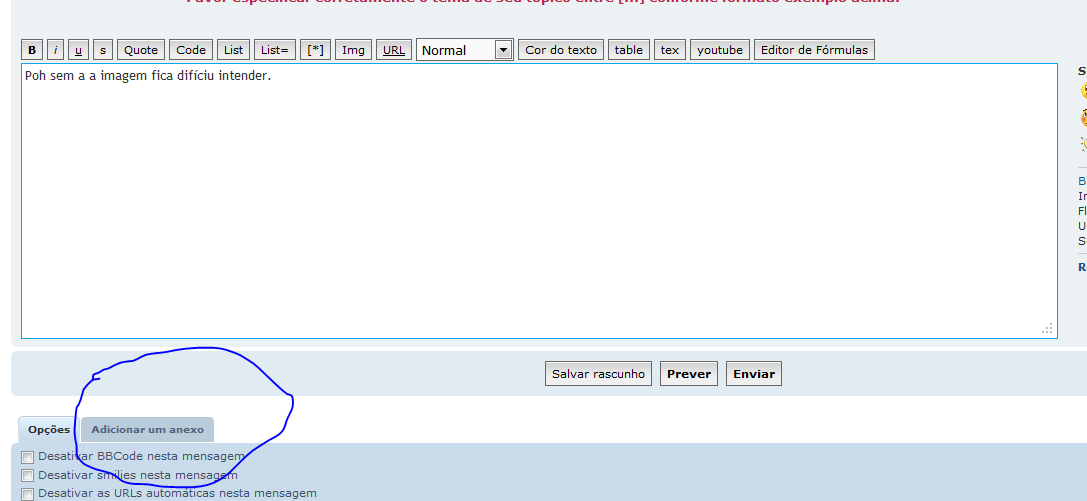1087x501 pixels.
Task: Insert a list item with [*] button
Action: (315, 50)
